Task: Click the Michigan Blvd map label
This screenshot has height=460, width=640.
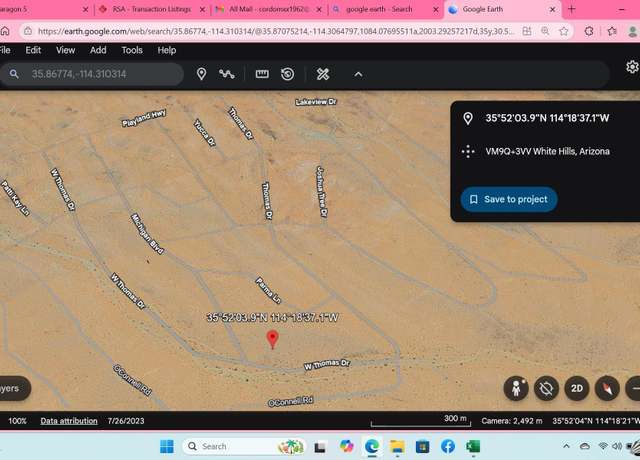Action: 147,234
